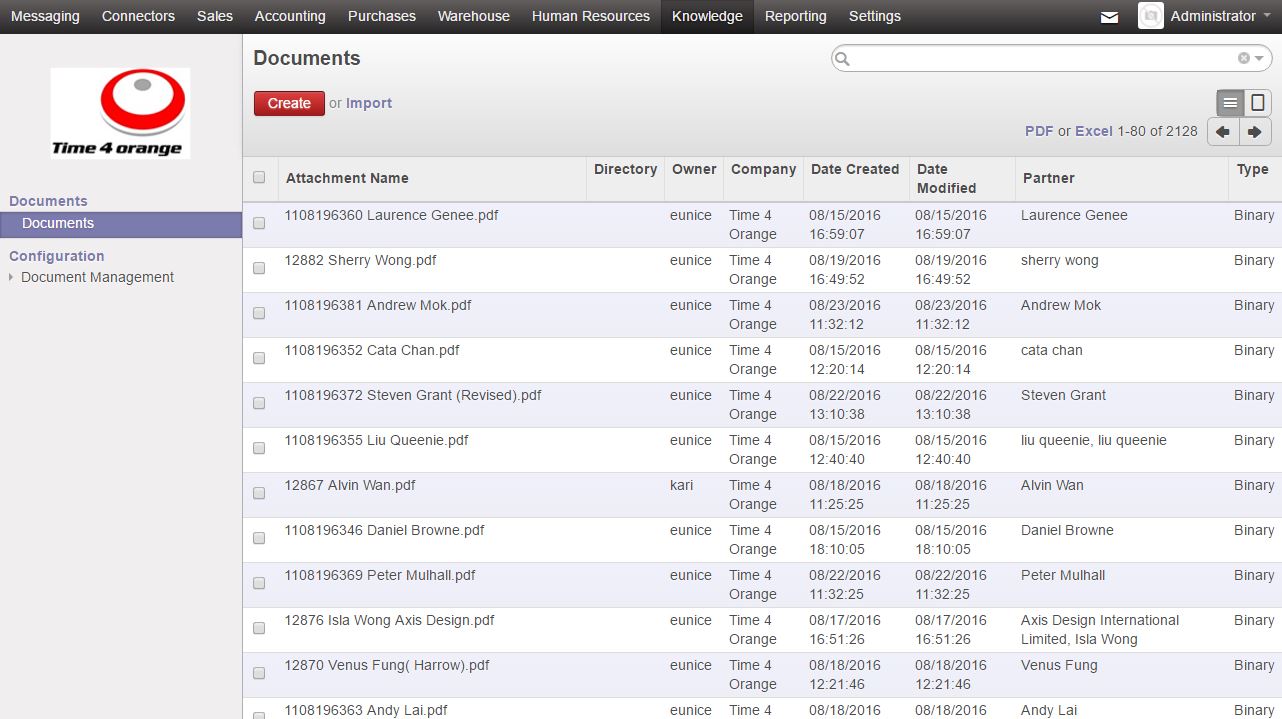
Task: Open 1108196381 Andrew Mok.pdf record
Action: pos(378,305)
